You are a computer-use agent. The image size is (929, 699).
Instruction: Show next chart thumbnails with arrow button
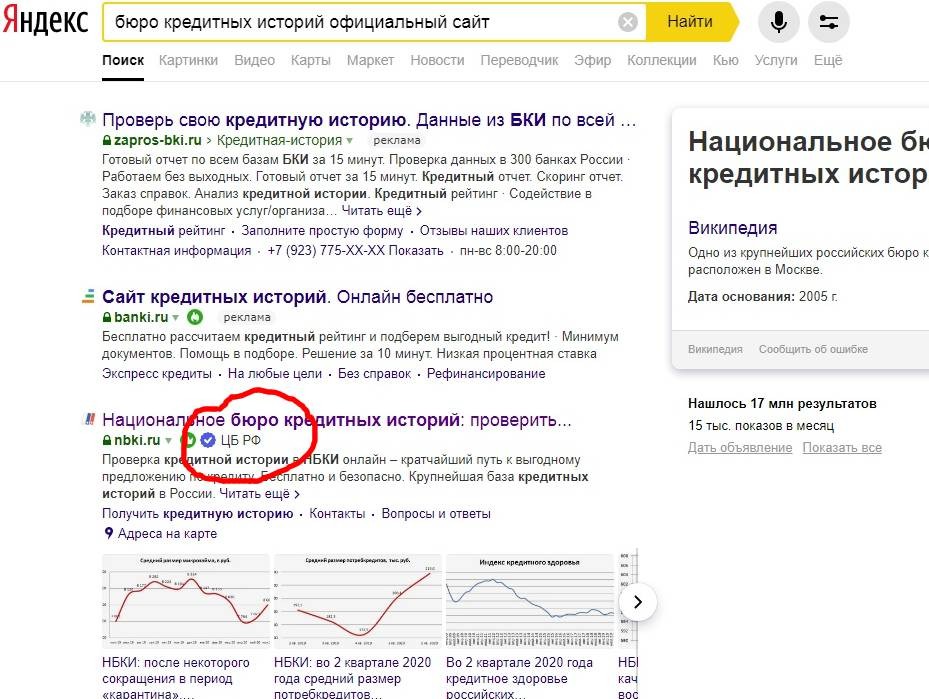click(638, 602)
